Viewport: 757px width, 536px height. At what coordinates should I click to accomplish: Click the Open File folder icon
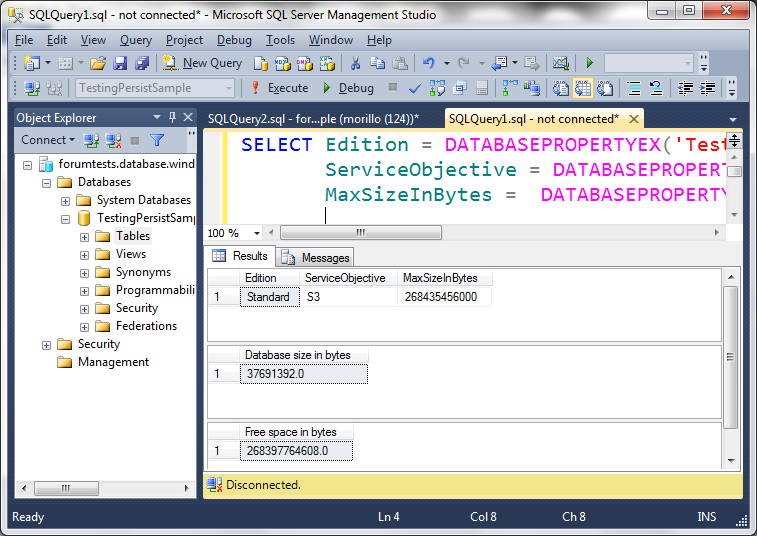[x=98, y=63]
